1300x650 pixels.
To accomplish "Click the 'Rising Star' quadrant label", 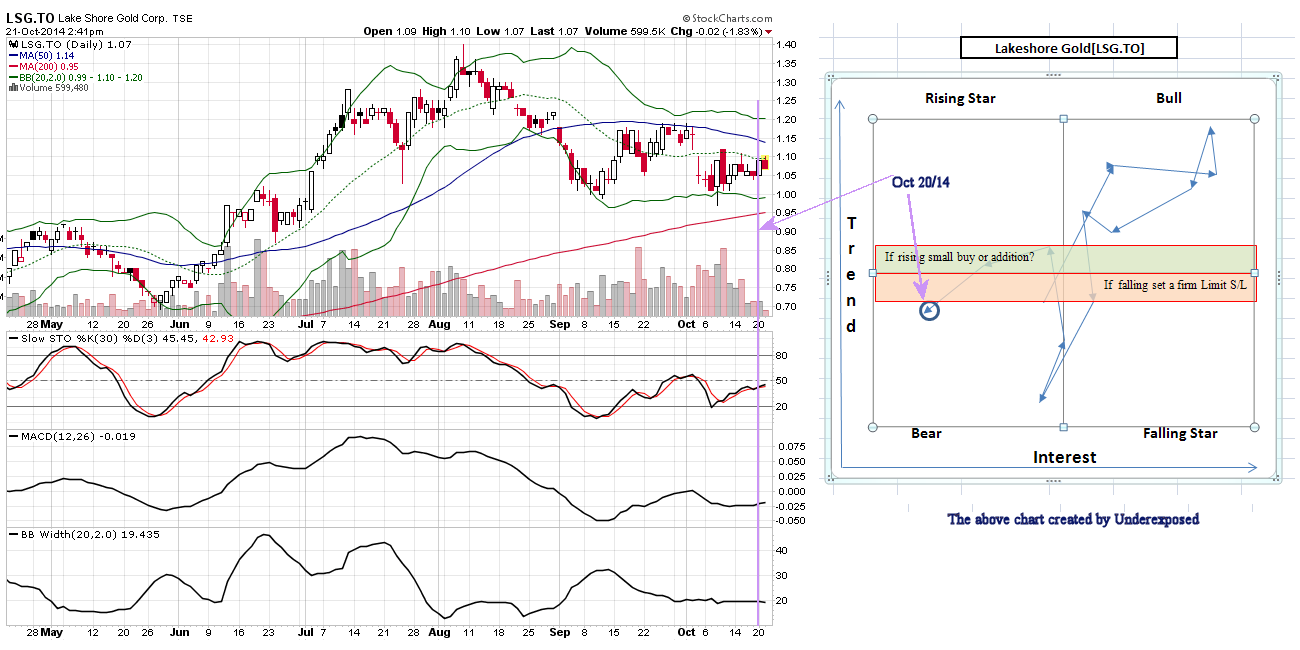I will pos(960,98).
